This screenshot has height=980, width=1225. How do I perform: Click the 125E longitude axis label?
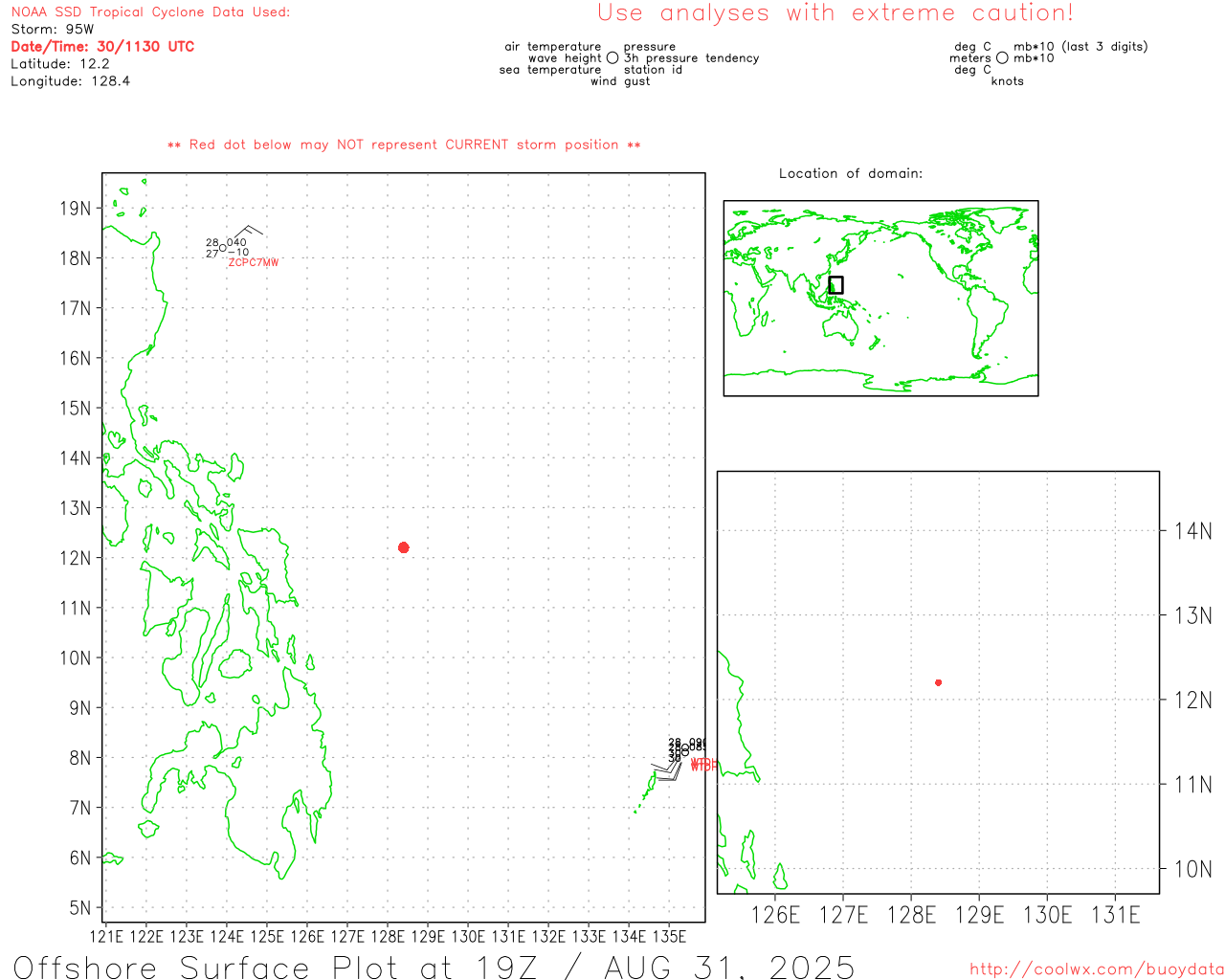(x=267, y=936)
